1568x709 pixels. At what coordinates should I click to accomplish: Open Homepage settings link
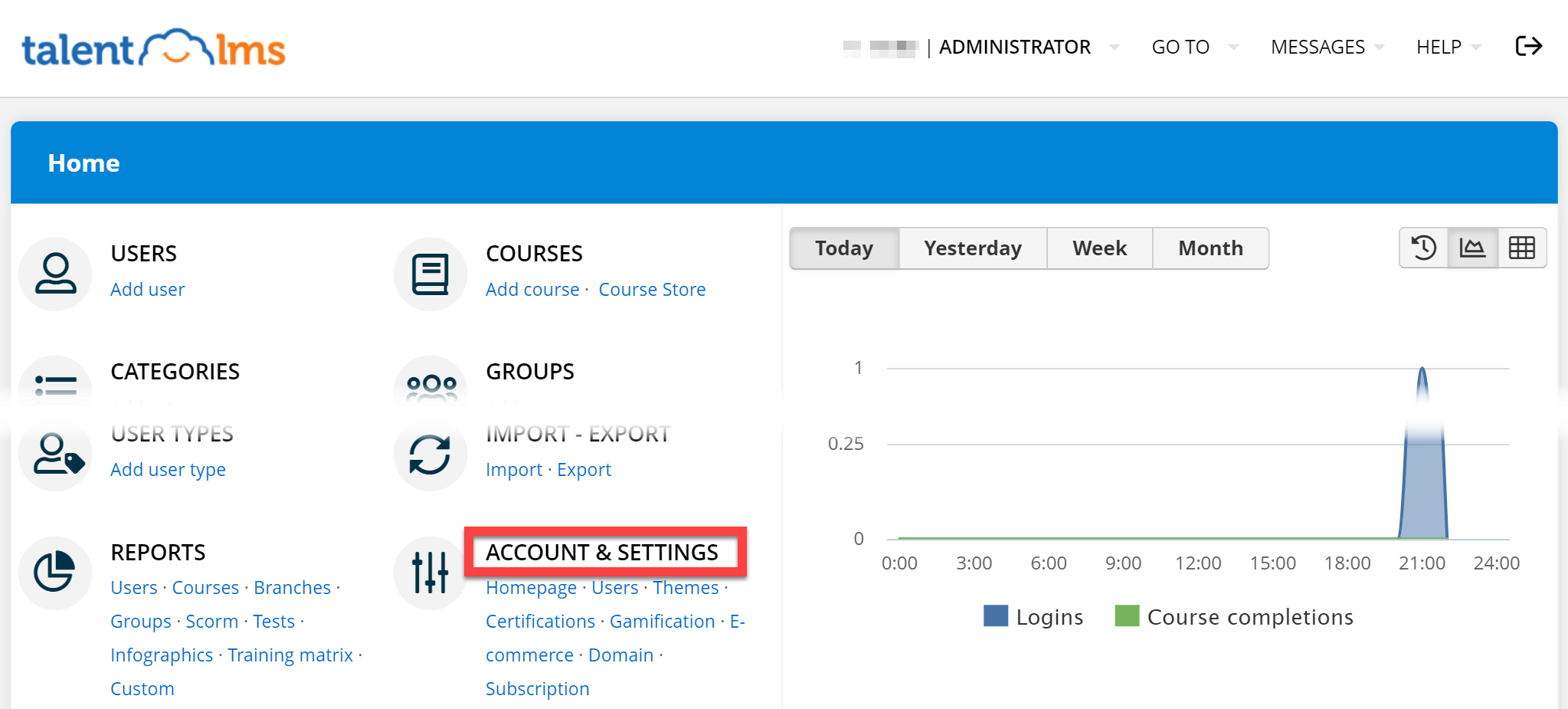tap(531, 587)
